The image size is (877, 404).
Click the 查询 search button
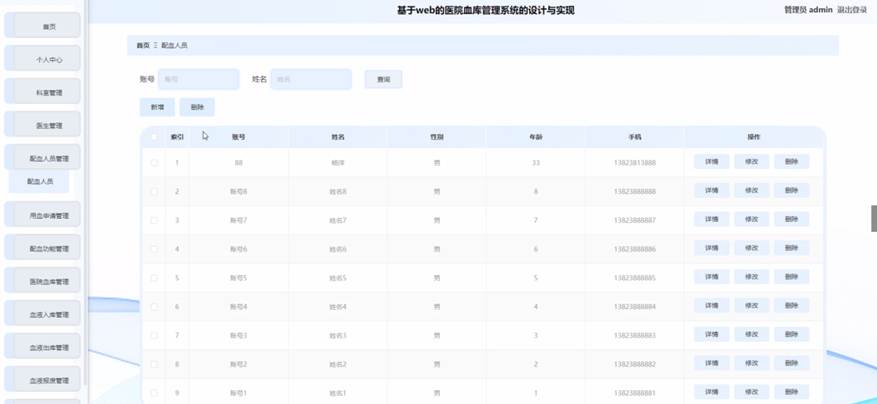click(383, 79)
